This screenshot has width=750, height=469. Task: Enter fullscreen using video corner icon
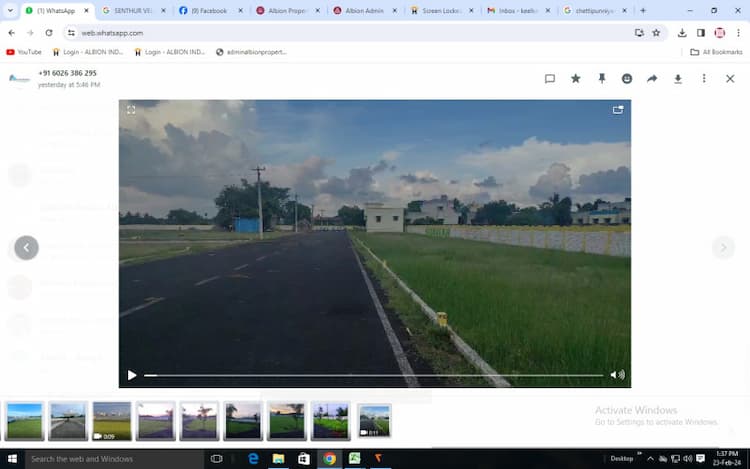click(x=131, y=110)
